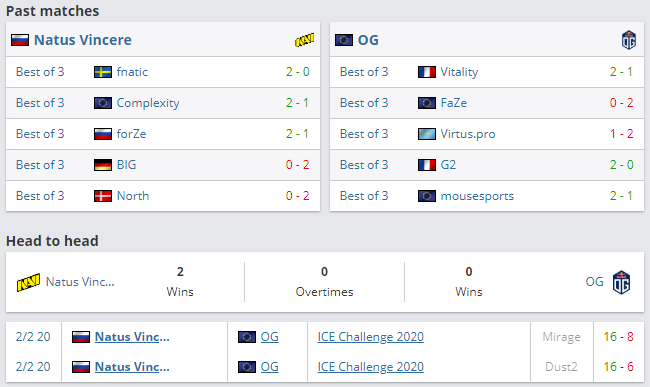Click the French flag next to Vitality

pyautogui.click(x=427, y=72)
